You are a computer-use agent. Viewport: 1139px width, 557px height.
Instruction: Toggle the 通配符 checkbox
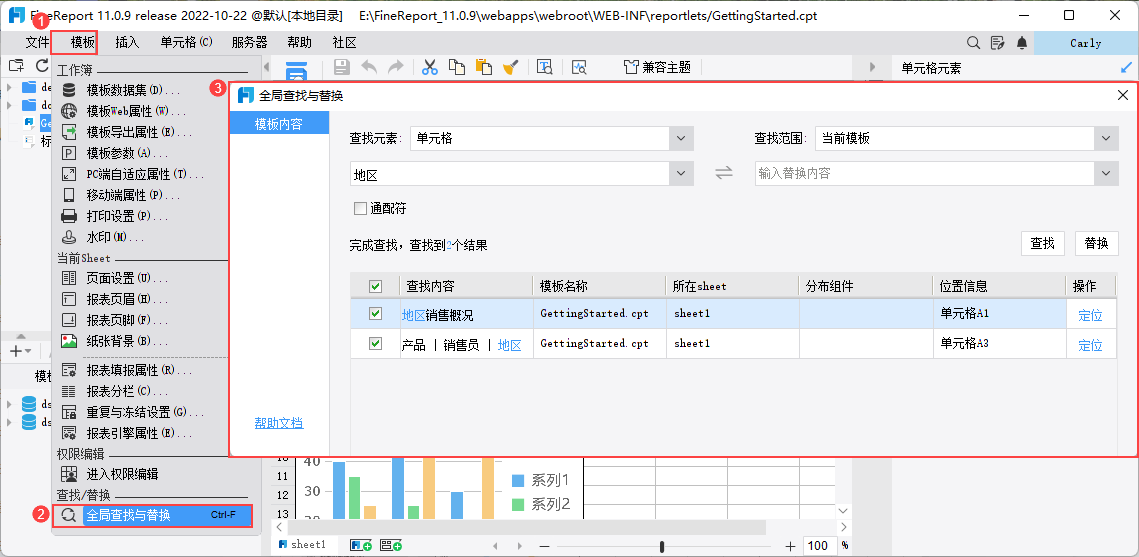point(360,209)
